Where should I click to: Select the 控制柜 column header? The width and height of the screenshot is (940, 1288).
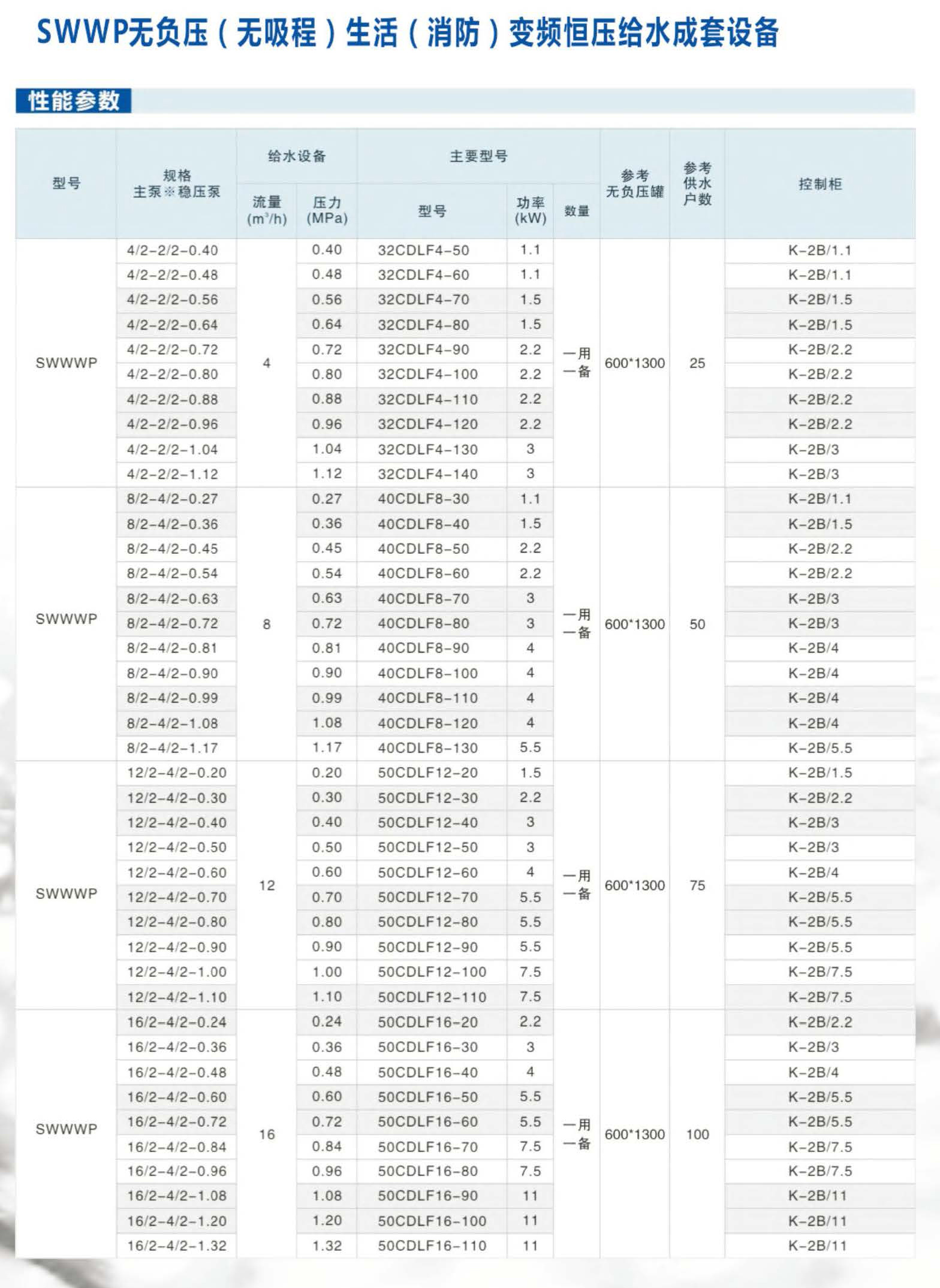pos(820,184)
